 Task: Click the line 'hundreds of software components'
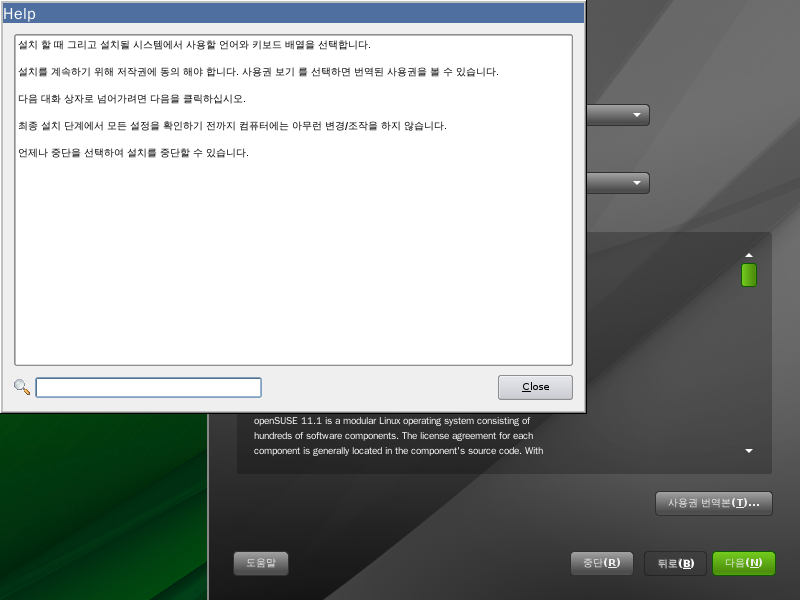point(393,436)
